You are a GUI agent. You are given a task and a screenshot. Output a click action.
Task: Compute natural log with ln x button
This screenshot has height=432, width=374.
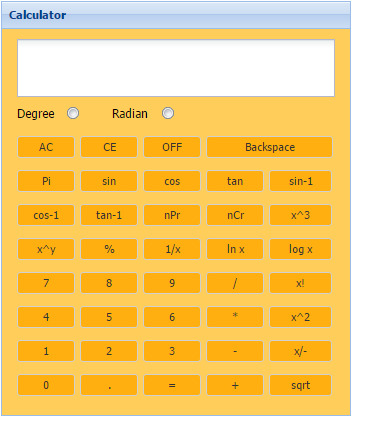point(235,249)
